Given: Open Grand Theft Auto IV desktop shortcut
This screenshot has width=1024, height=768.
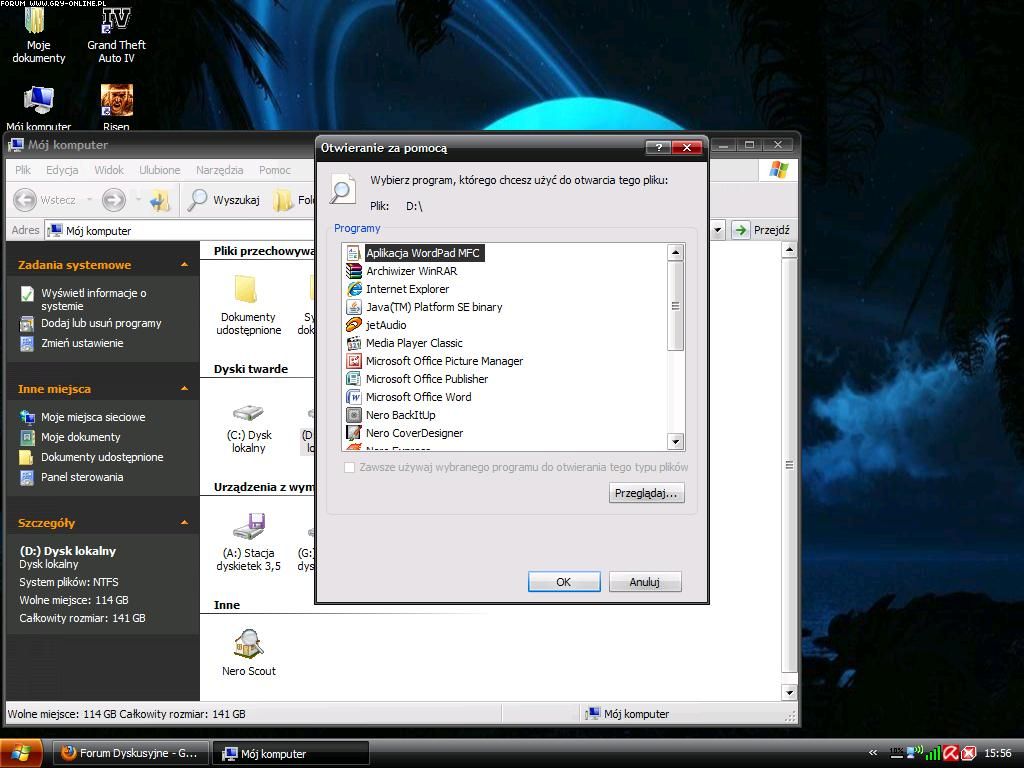Looking at the screenshot, I should click(116, 22).
